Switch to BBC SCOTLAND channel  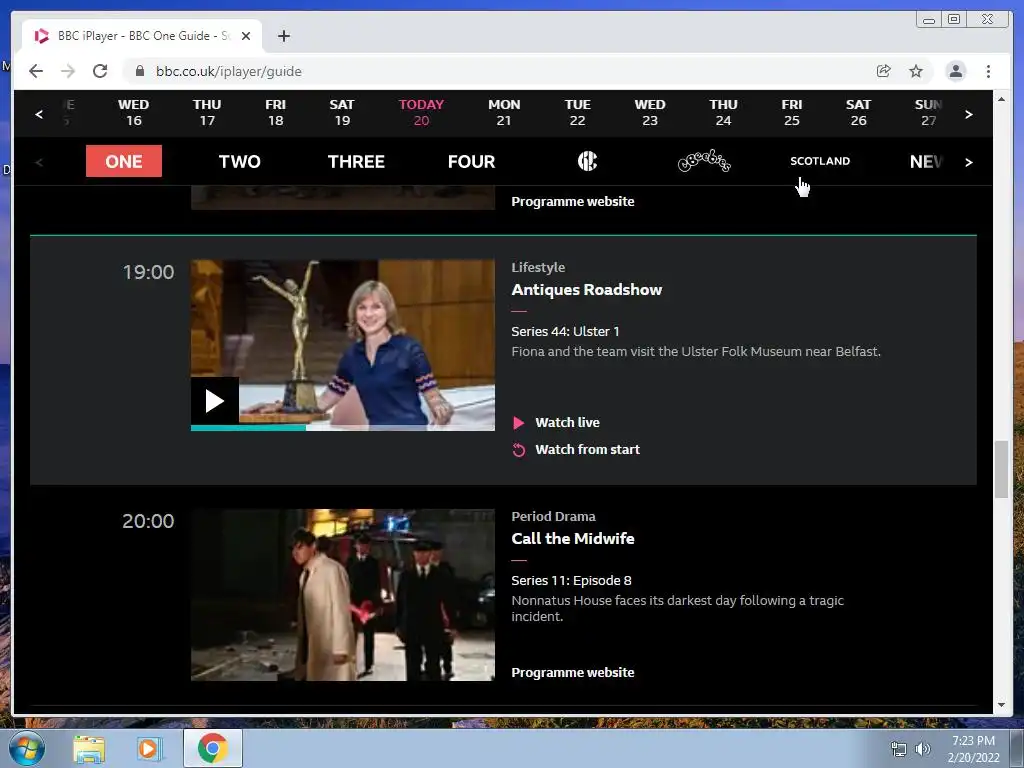820,161
